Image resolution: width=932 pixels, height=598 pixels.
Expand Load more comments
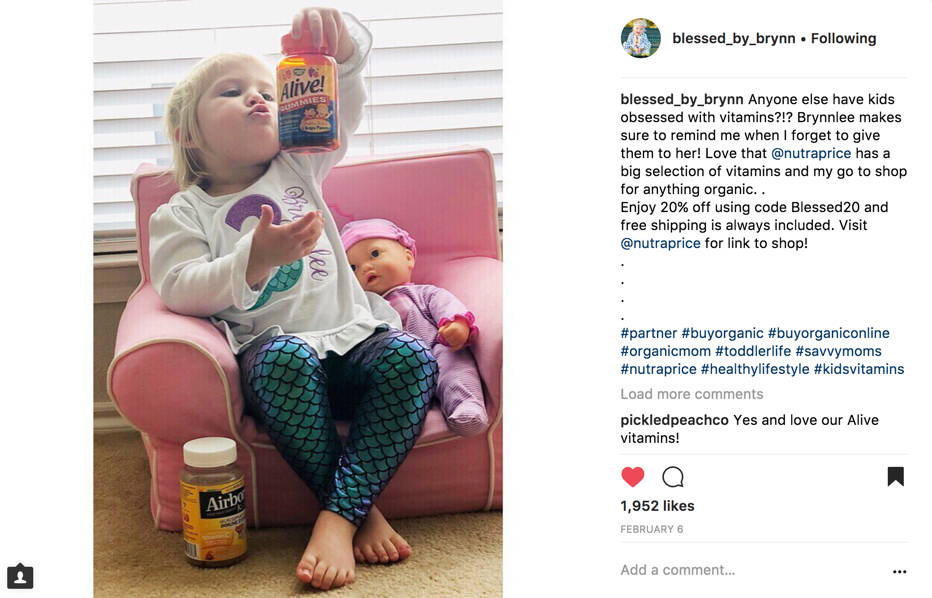click(x=692, y=394)
